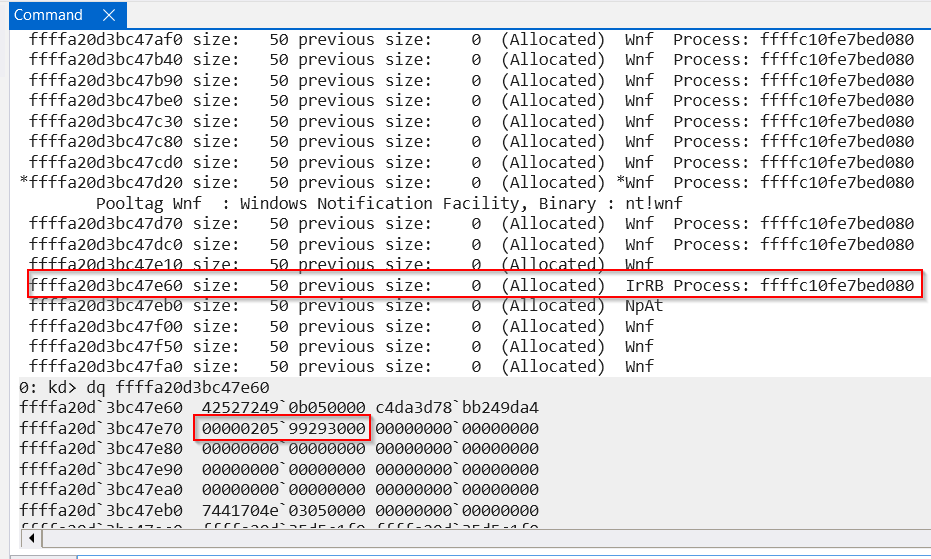Click the value 42527249`0b050000 in the dump
The height and width of the screenshot is (559, 931).
(283, 408)
